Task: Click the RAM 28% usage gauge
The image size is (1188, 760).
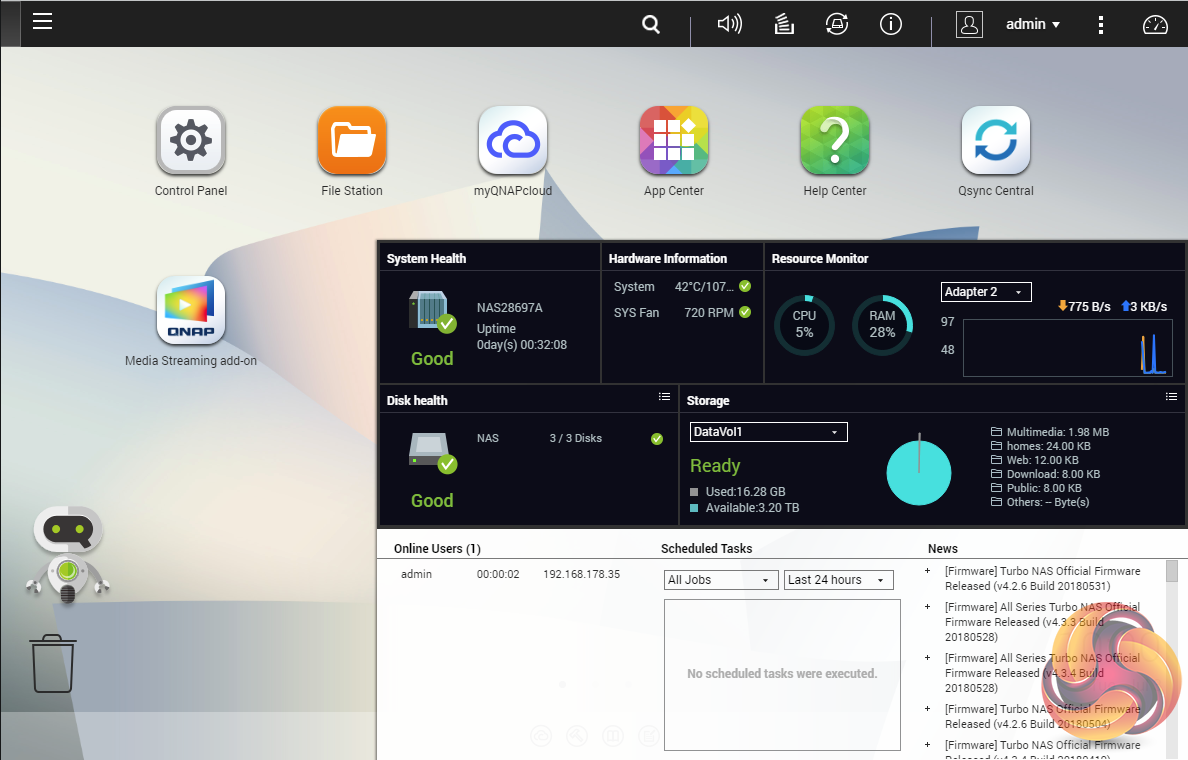Action: (x=882, y=325)
